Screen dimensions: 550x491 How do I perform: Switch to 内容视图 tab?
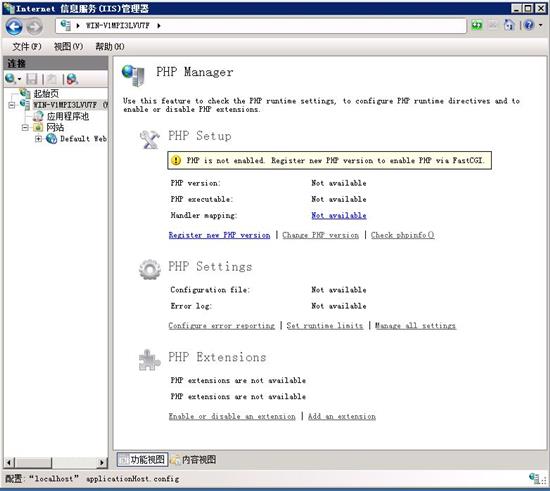[x=193, y=459]
